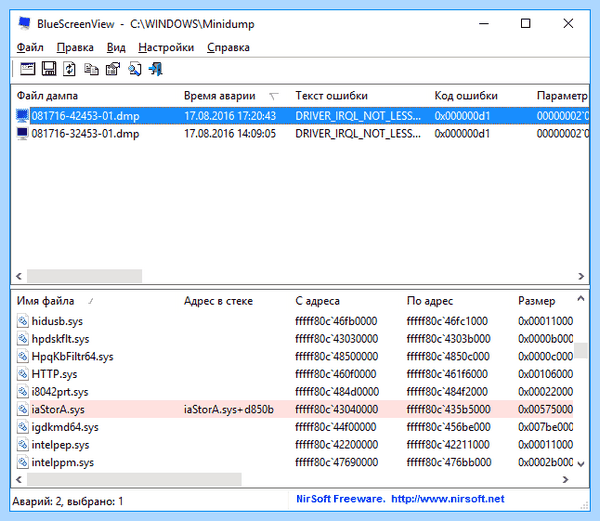Click the Find toolbar icon
Screen dimensions: 600x521
[134, 69]
